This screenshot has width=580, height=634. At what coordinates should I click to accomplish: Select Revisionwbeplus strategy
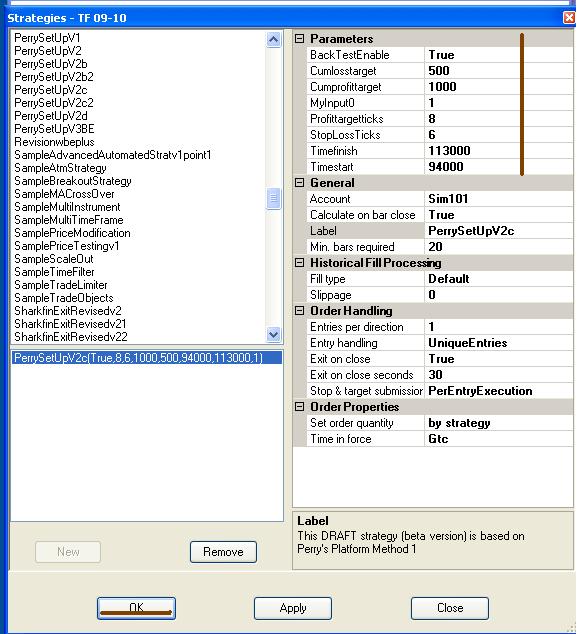(x=54, y=142)
